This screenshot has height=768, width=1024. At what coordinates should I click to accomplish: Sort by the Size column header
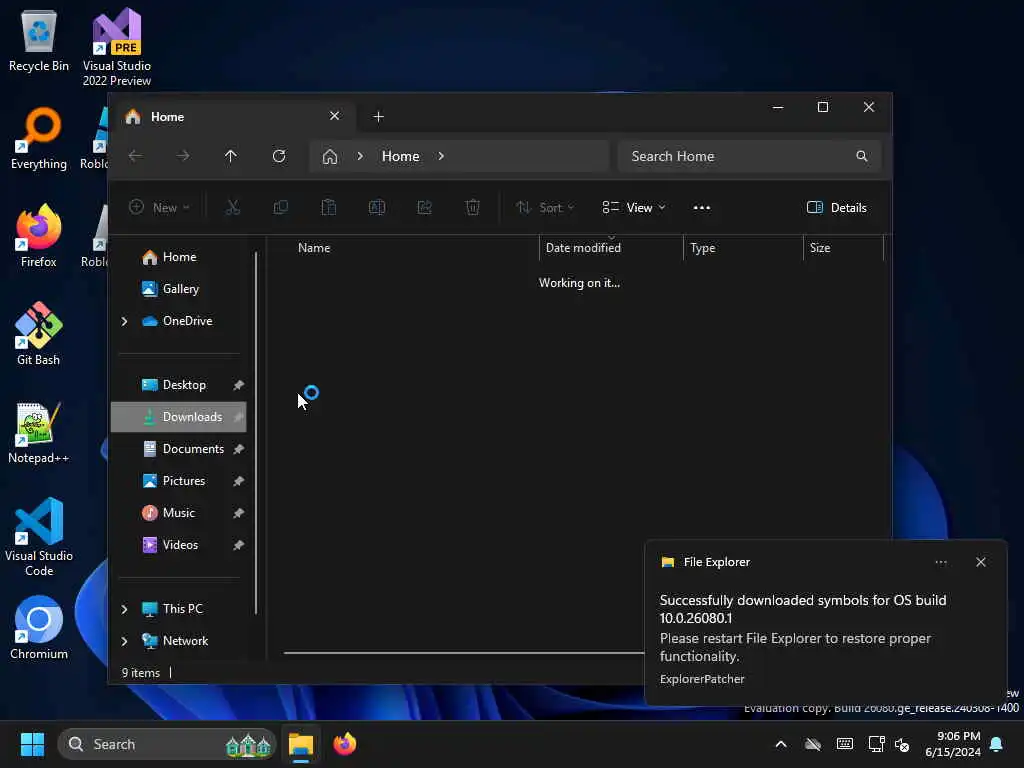tap(843, 248)
